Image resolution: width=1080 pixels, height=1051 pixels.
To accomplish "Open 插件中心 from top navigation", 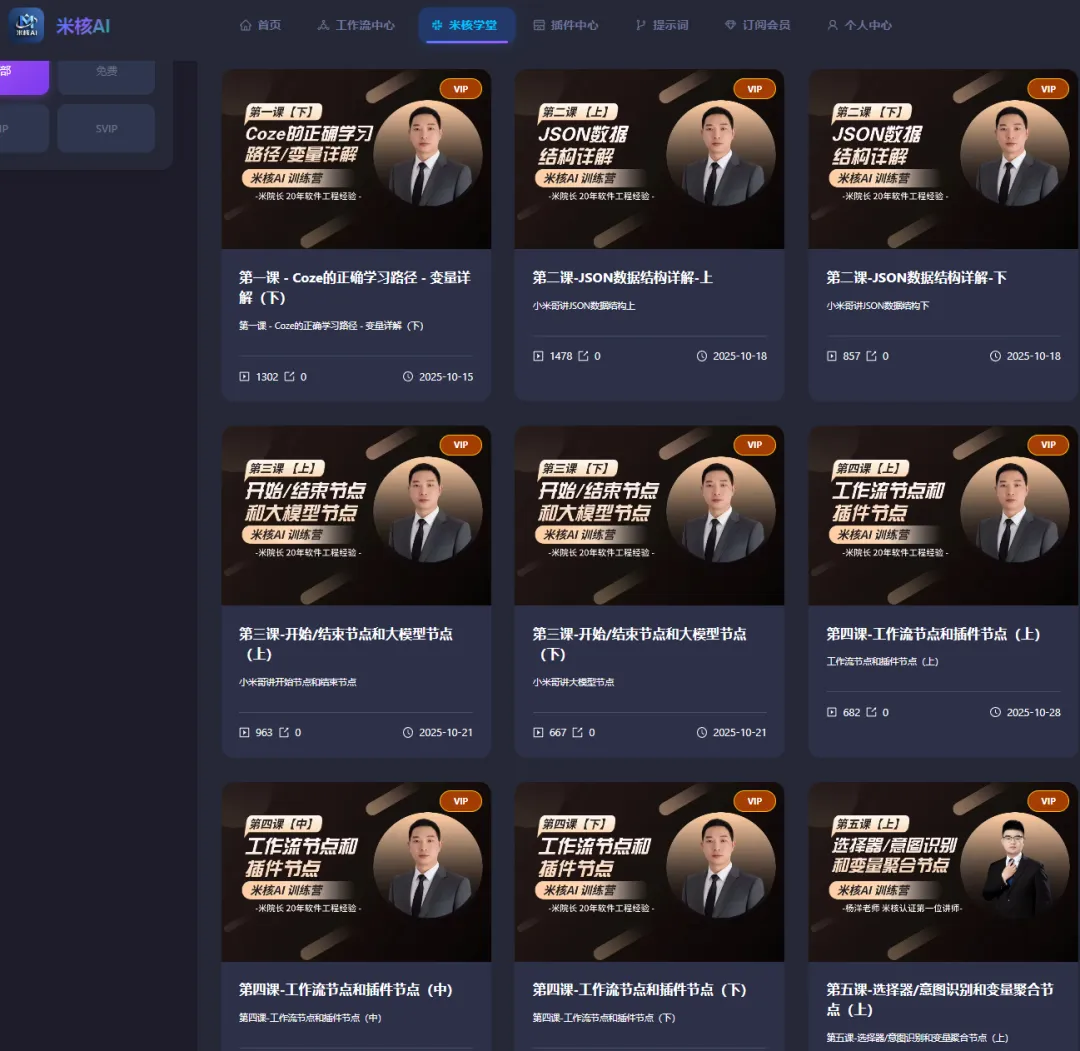I will 566,25.
